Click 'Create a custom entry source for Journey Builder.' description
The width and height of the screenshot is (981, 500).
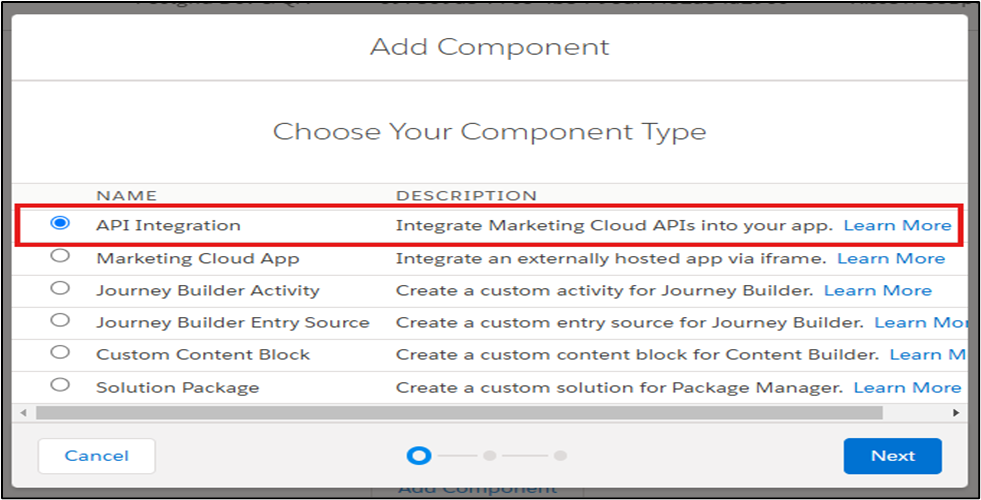pos(629,322)
